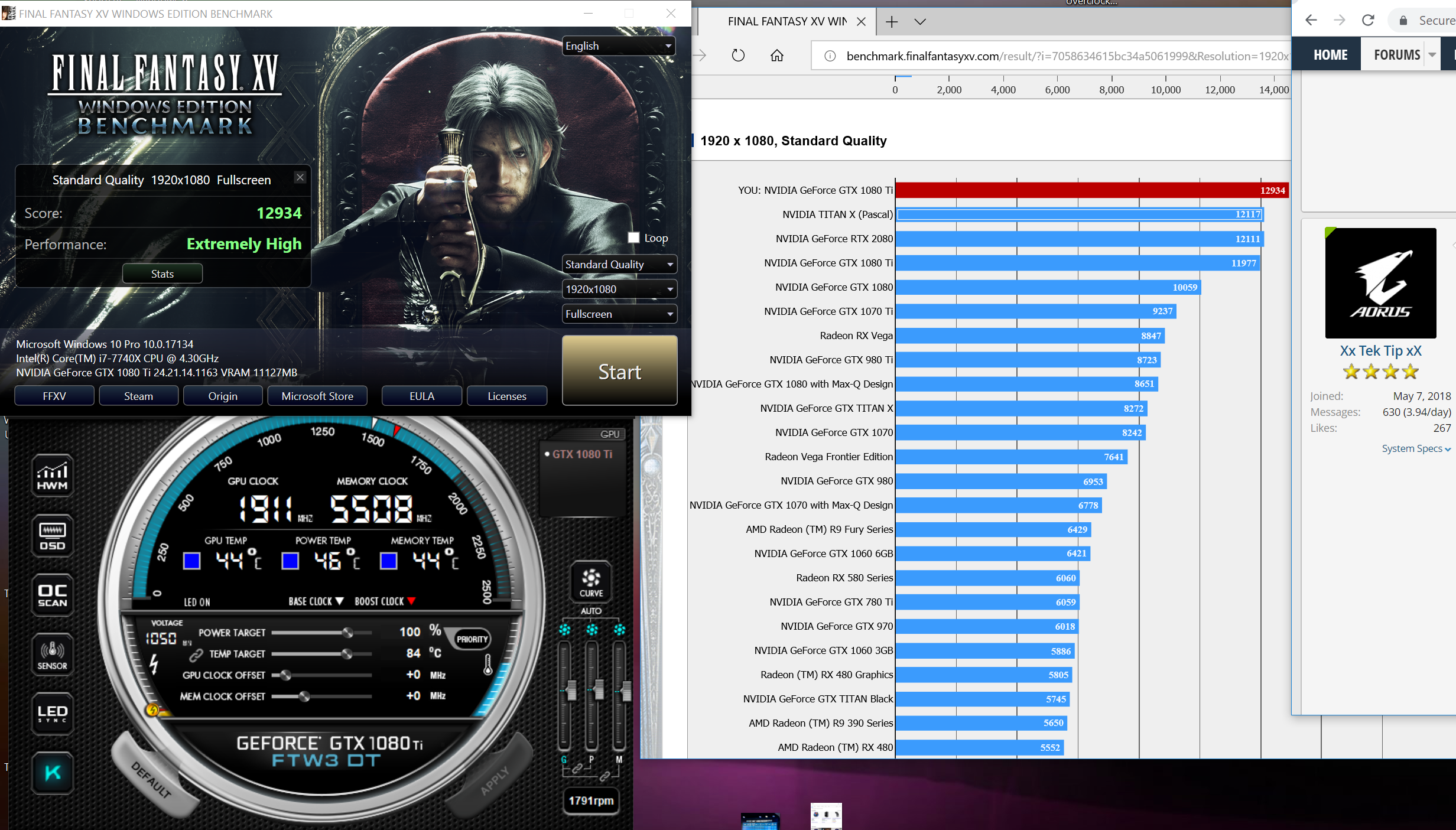Close the benchmark score panel
Screen dimensions: 1456x830
click(x=300, y=177)
